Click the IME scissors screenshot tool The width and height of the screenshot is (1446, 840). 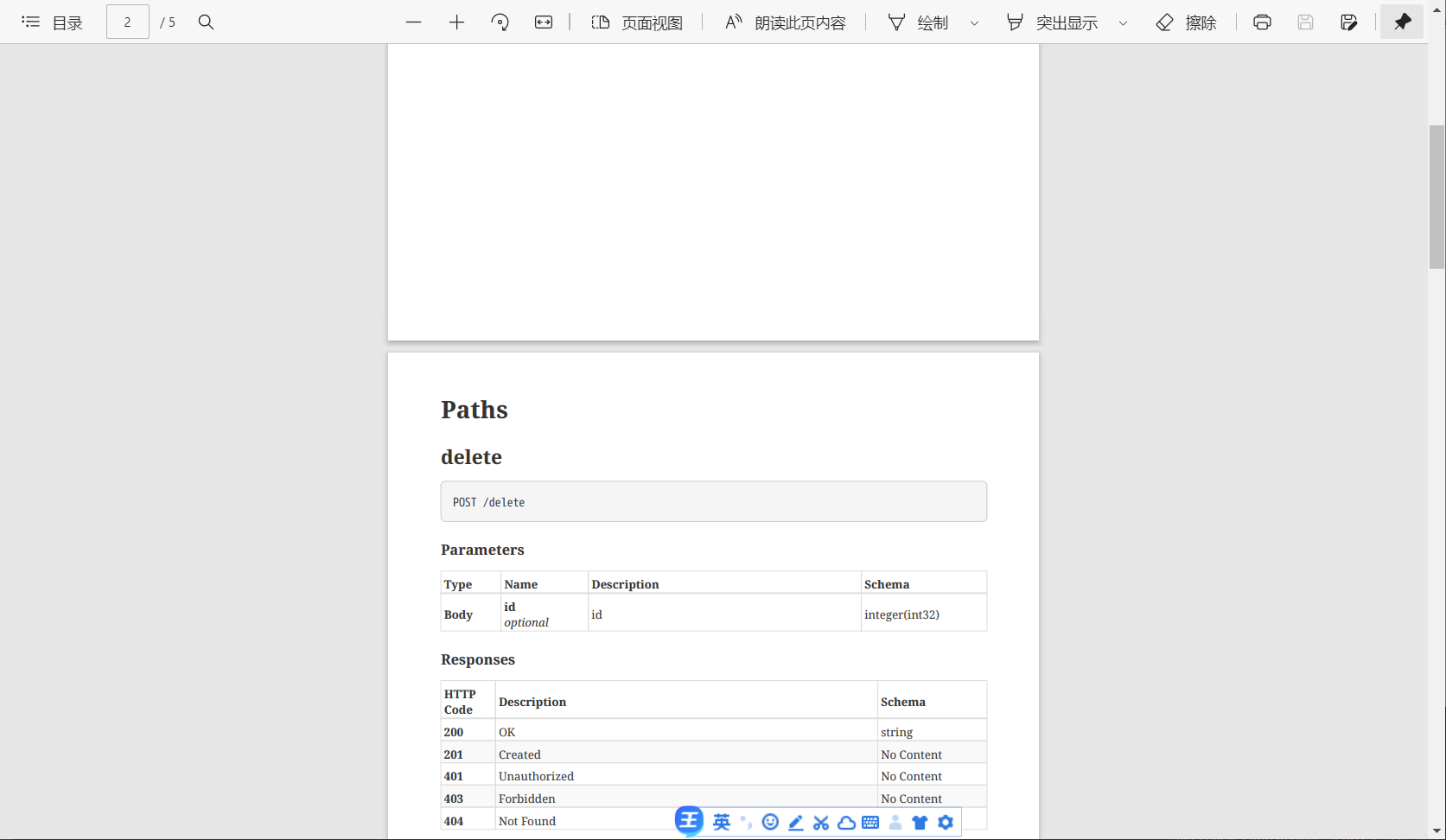coord(821,822)
